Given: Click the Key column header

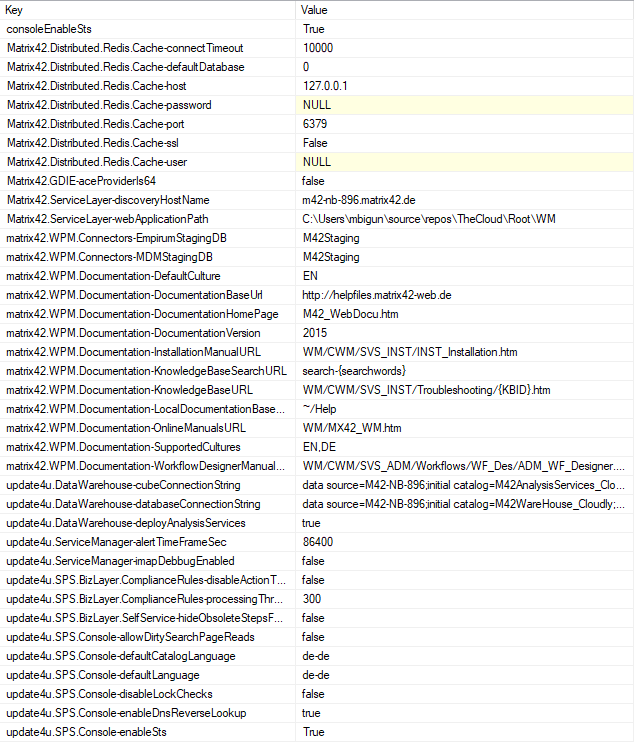Looking at the screenshot, I should [148, 10].
